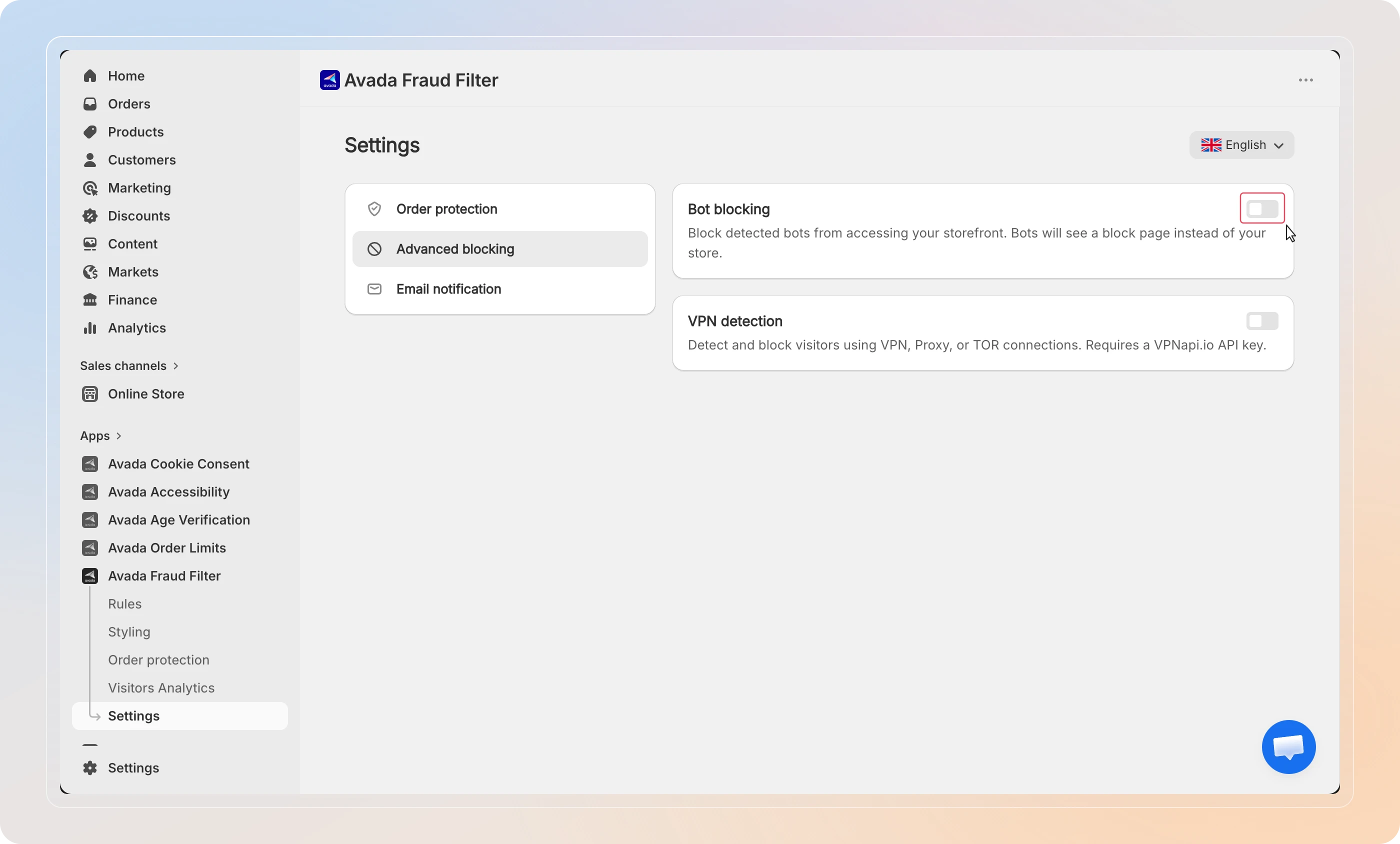Click the UK flag icon
The image size is (1400, 844).
(1211, 145)
